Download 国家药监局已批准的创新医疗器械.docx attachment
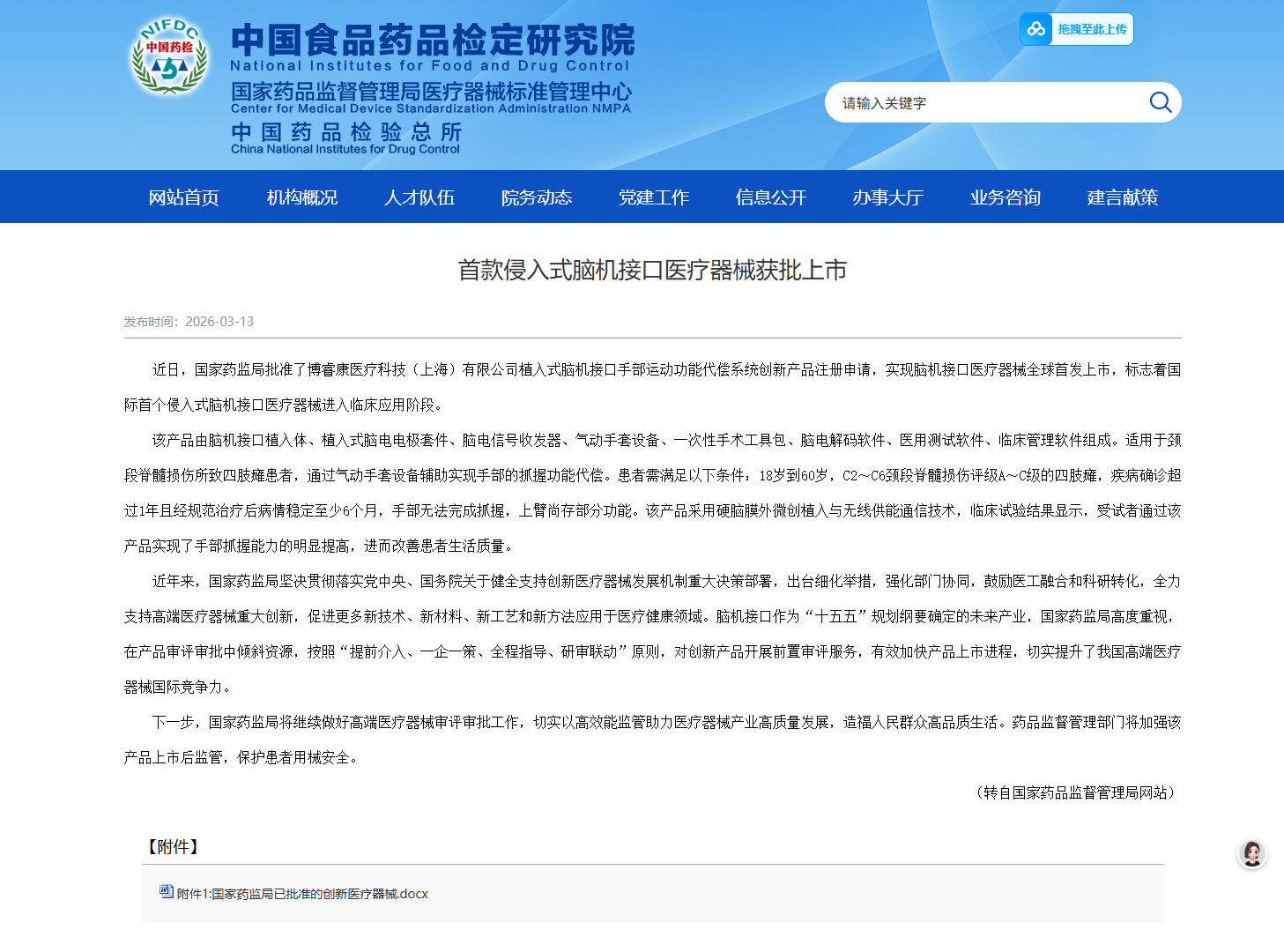 coord(302,894)
